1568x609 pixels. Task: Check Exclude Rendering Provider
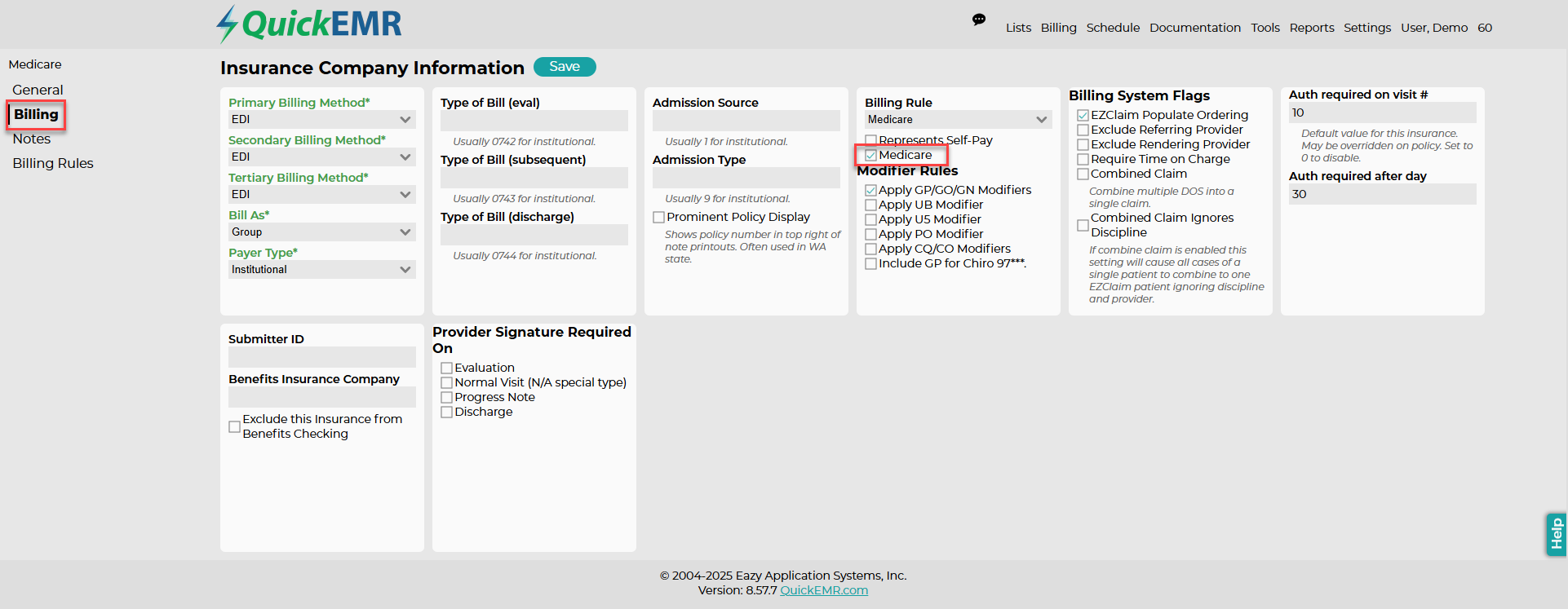click(x=1083, y=144)
